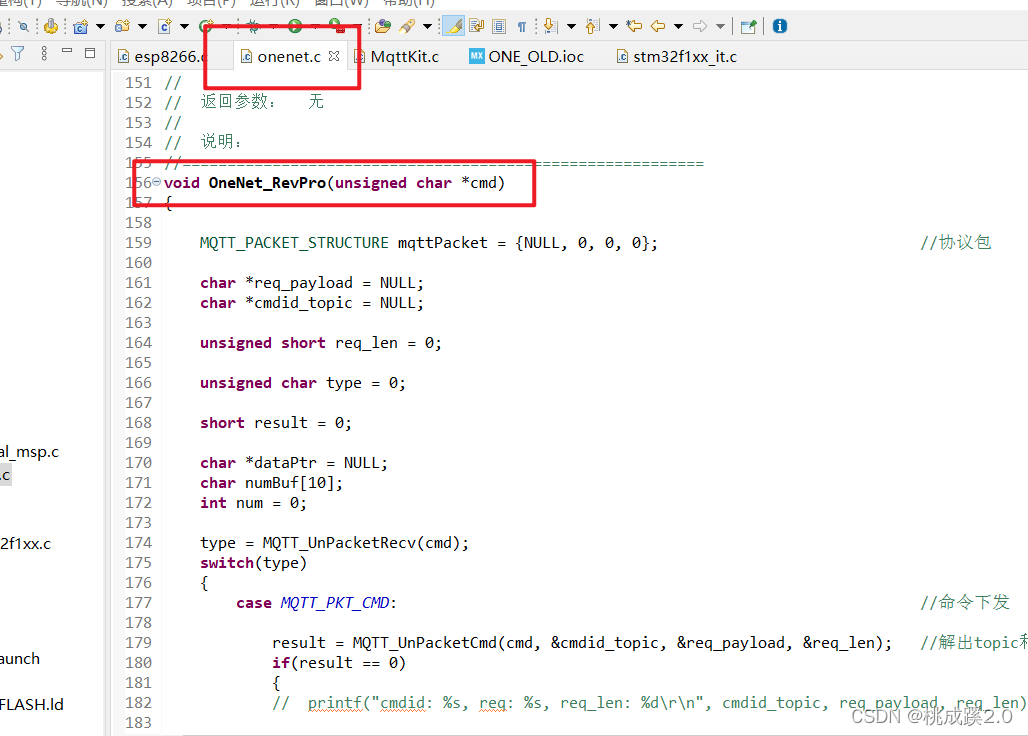Click the Next Annotation icon
1028x736 pixels.
(x=551, y=26)
